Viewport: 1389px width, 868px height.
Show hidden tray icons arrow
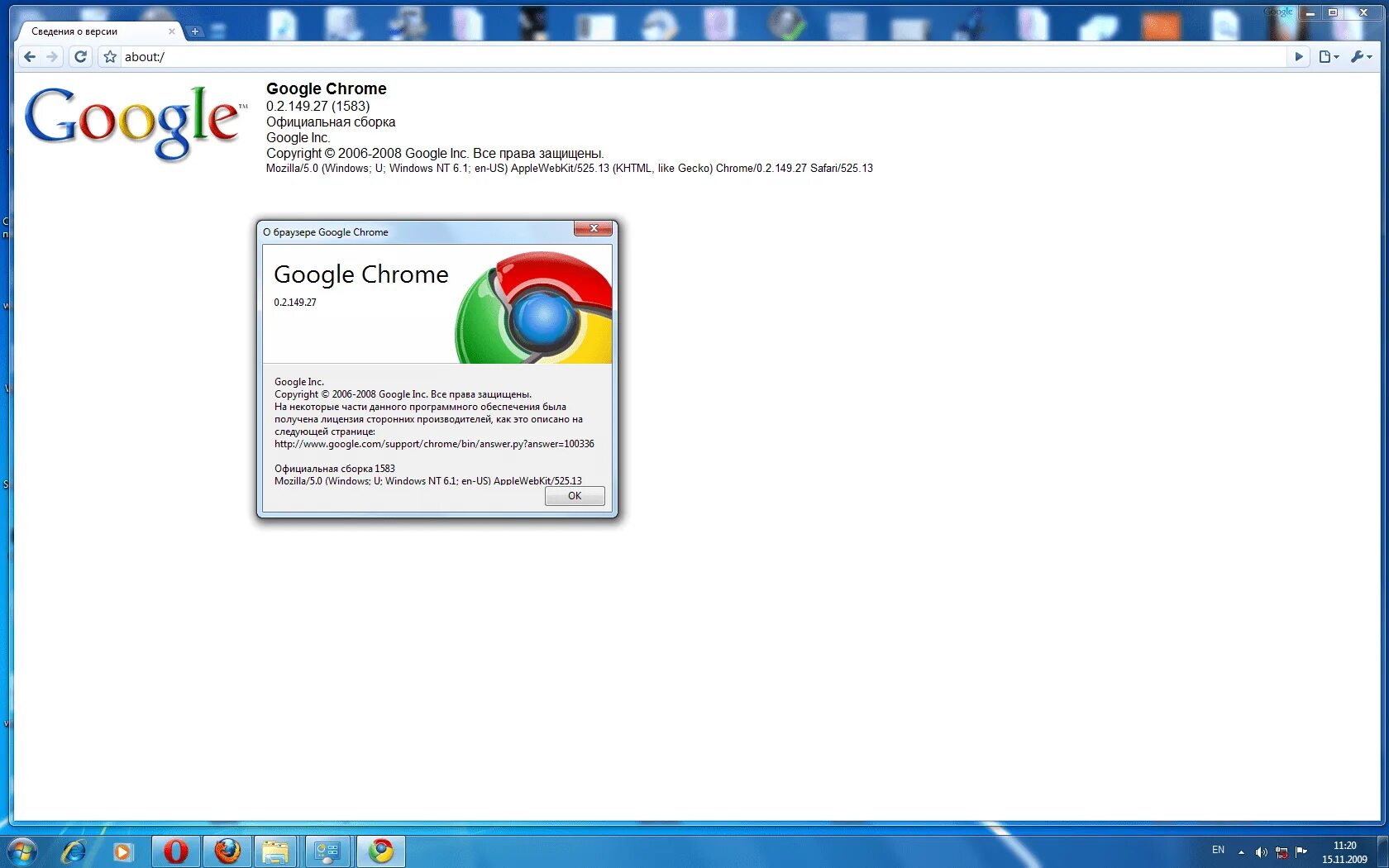click(1241, 851)
